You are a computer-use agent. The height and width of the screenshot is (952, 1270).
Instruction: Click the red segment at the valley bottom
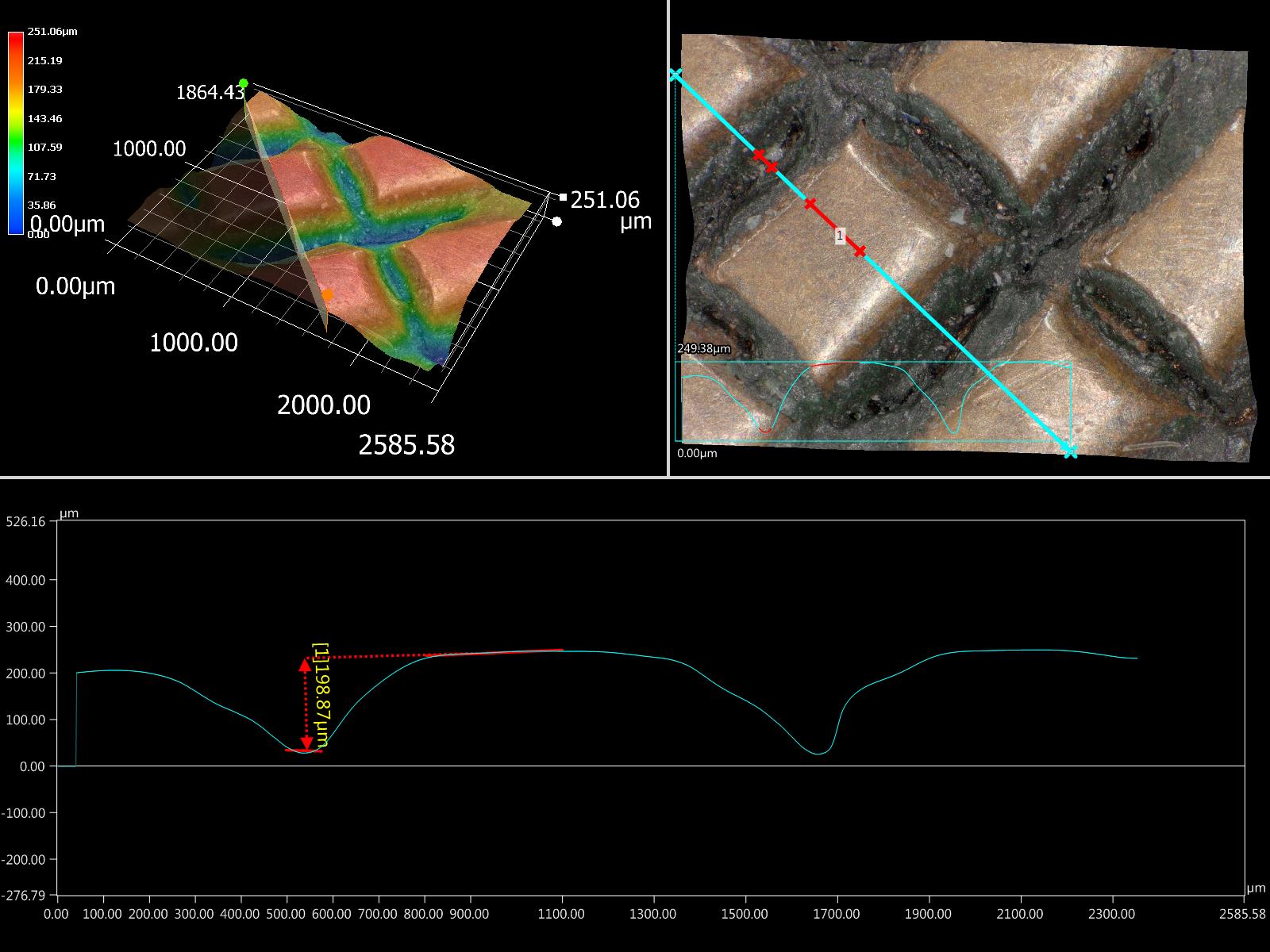pyautogui.click(x=304, y=750)
